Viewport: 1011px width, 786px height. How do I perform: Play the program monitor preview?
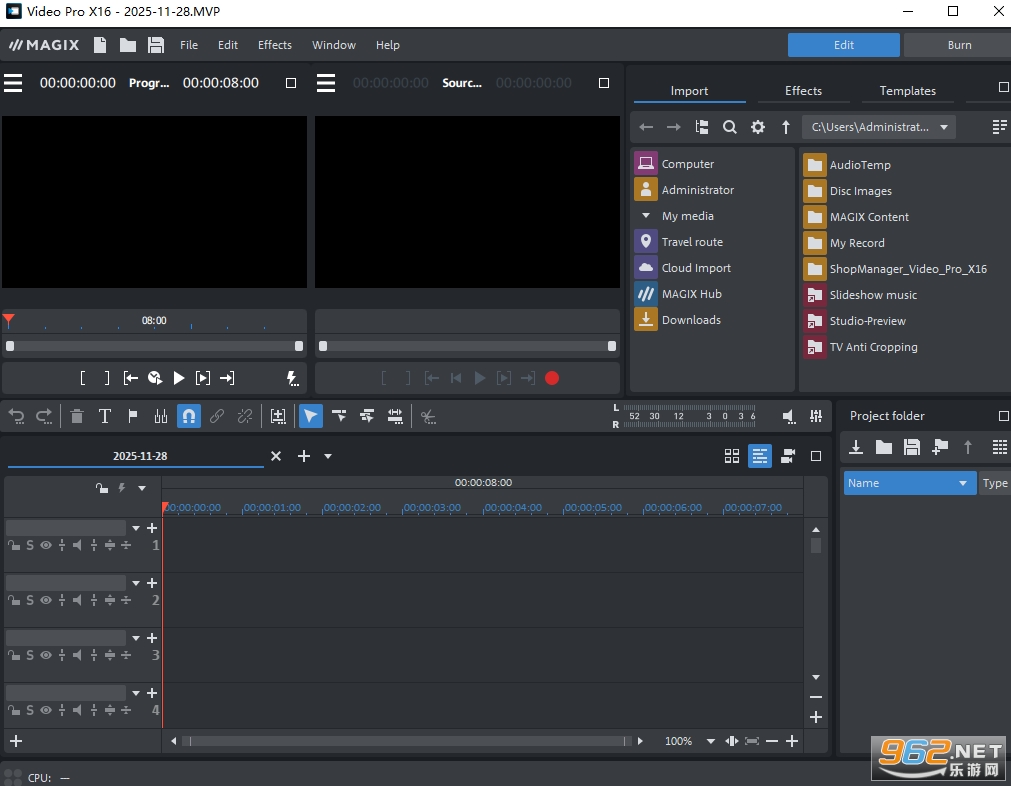pos(179,378)
